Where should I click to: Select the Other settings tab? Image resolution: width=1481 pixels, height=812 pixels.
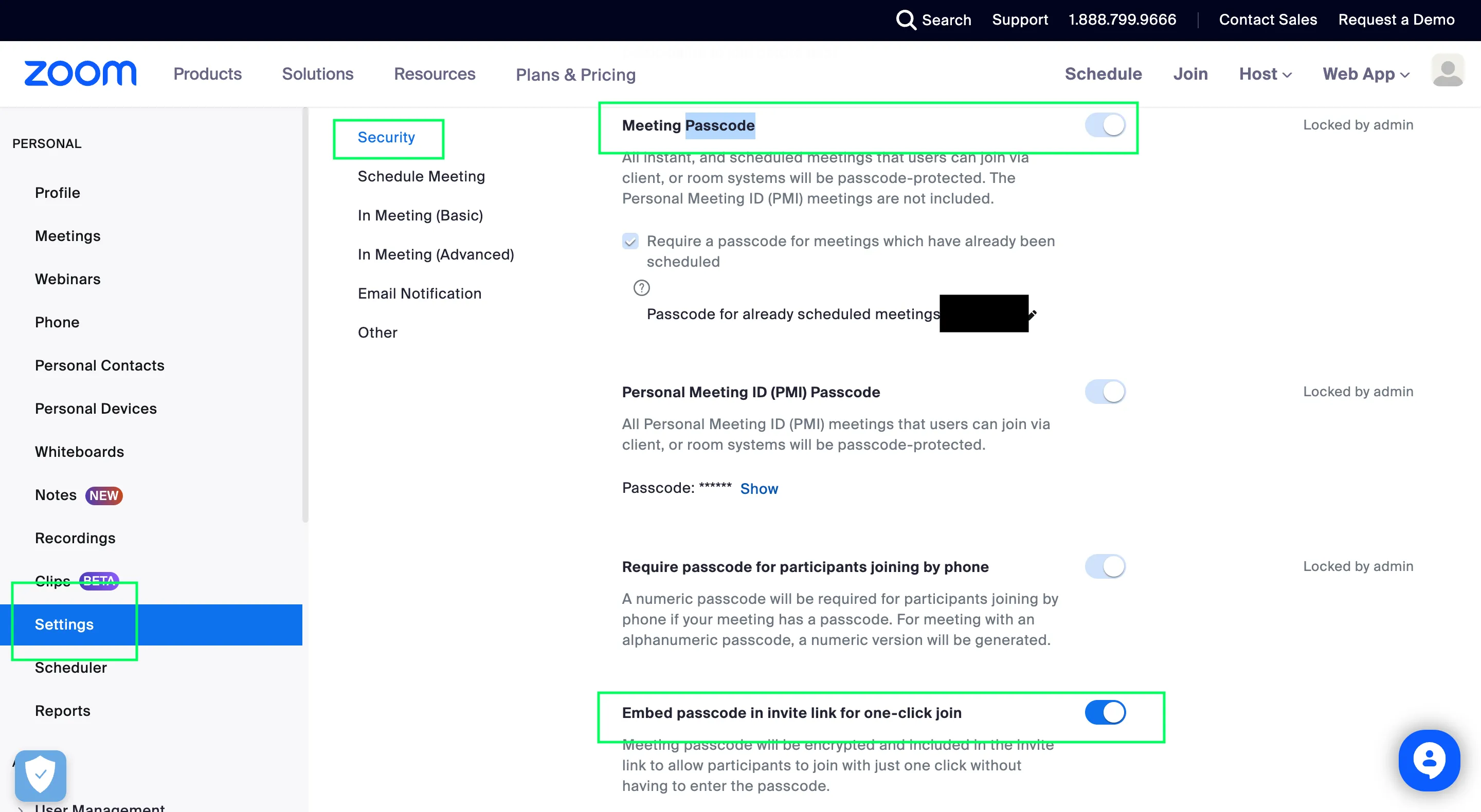[x=378, y=333]
